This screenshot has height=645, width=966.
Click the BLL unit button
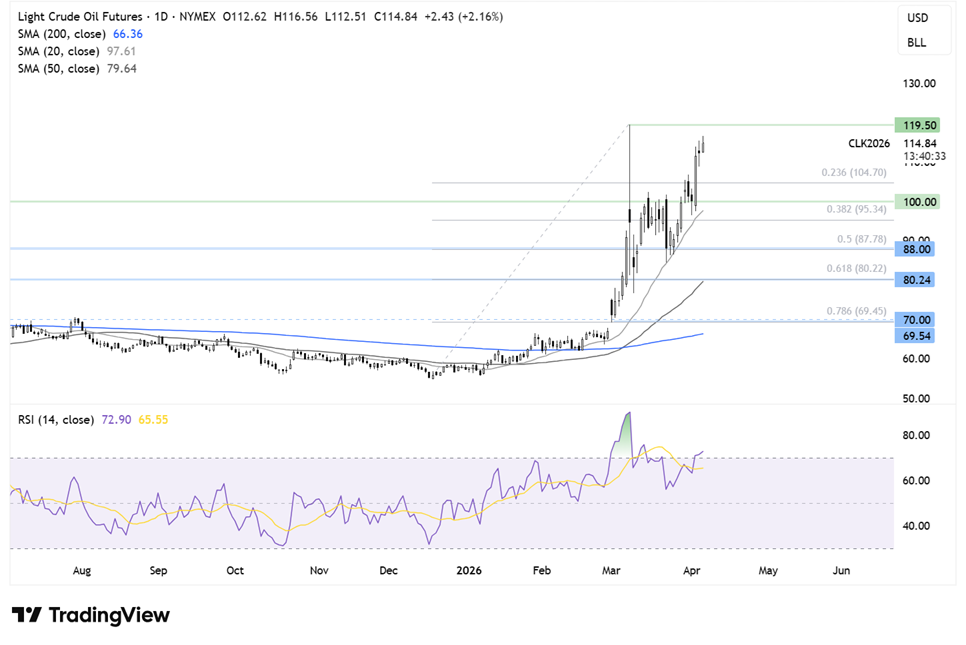[917, 44]
